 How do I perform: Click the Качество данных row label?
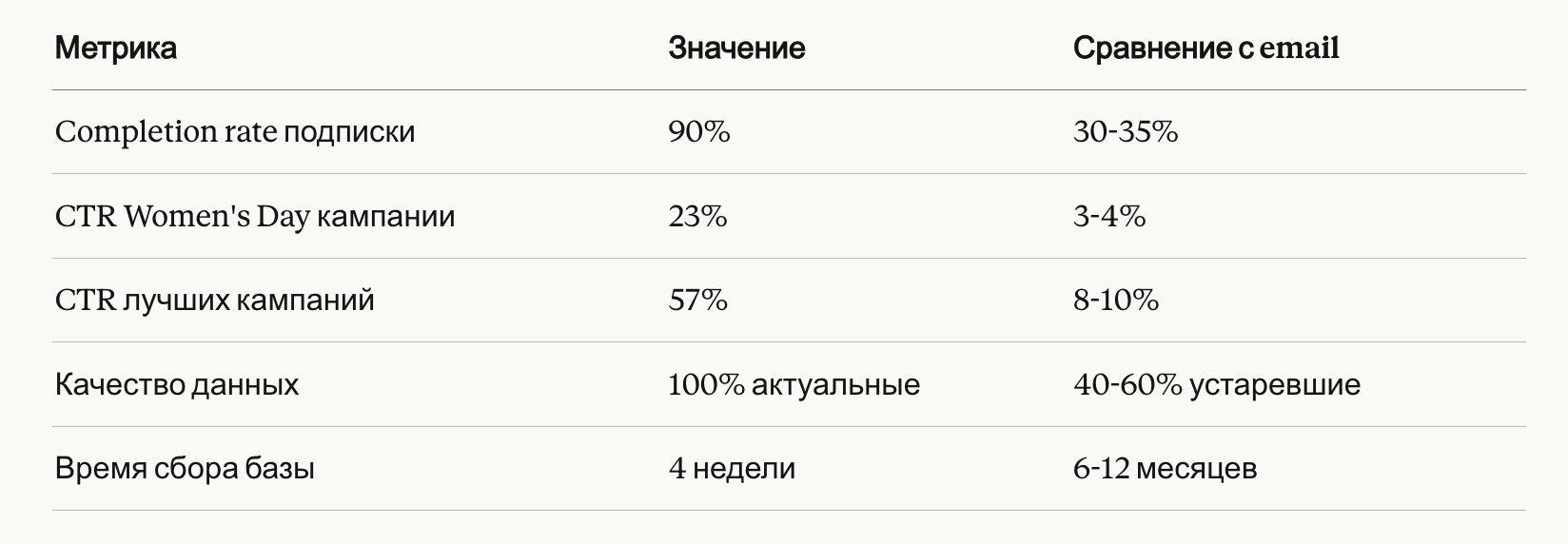point(177,385)
